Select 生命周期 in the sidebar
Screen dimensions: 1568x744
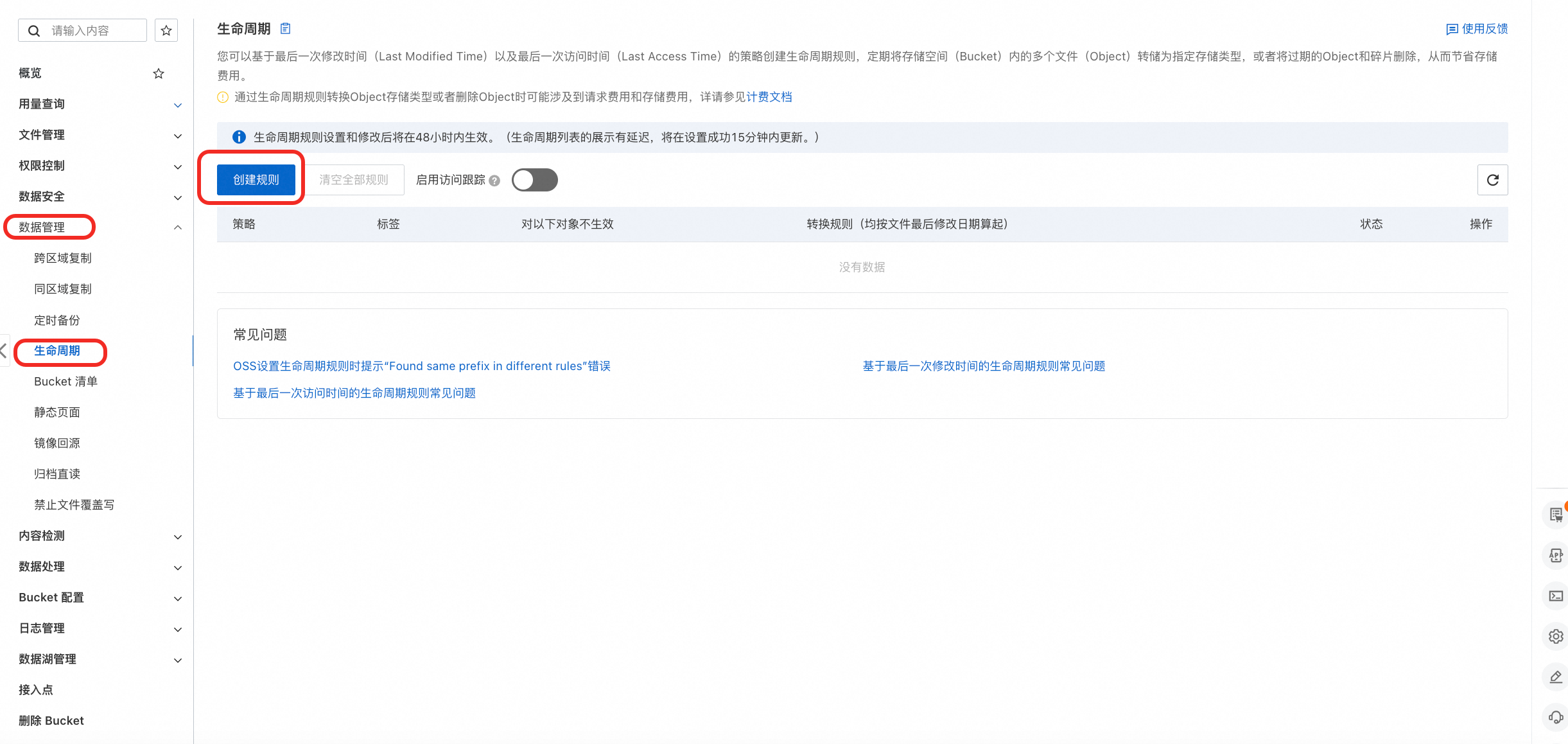[x=57, y=351]
